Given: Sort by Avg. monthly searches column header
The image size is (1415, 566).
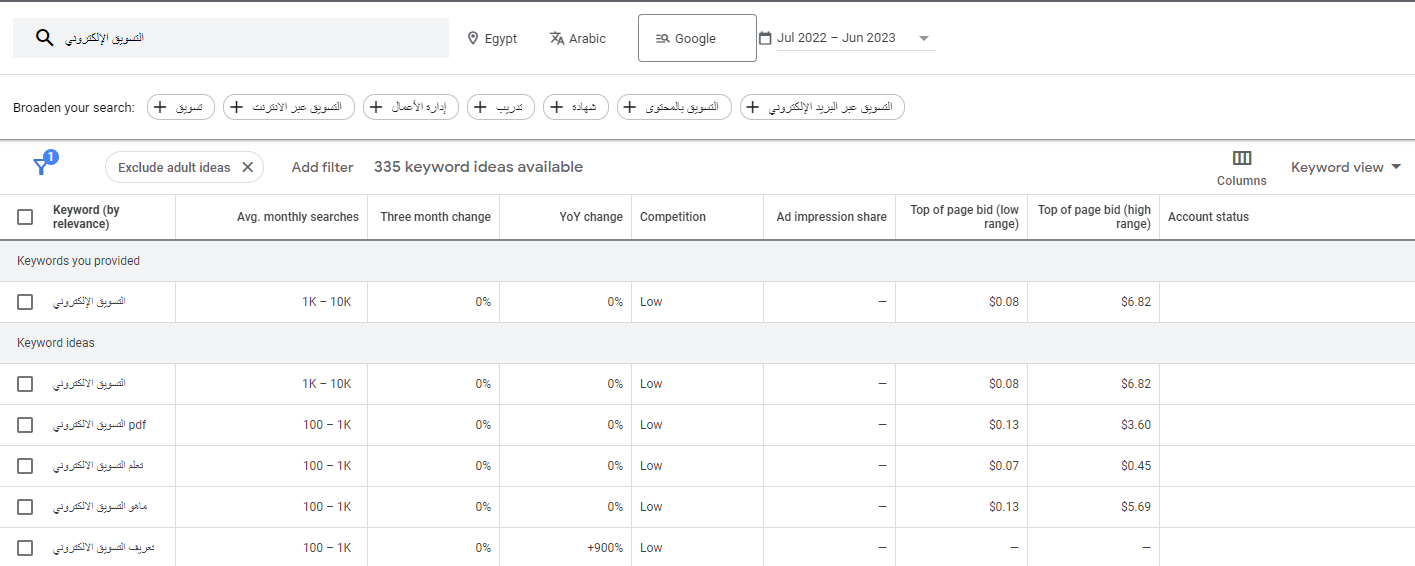Looking at the screenshot, I should [297, 217].
